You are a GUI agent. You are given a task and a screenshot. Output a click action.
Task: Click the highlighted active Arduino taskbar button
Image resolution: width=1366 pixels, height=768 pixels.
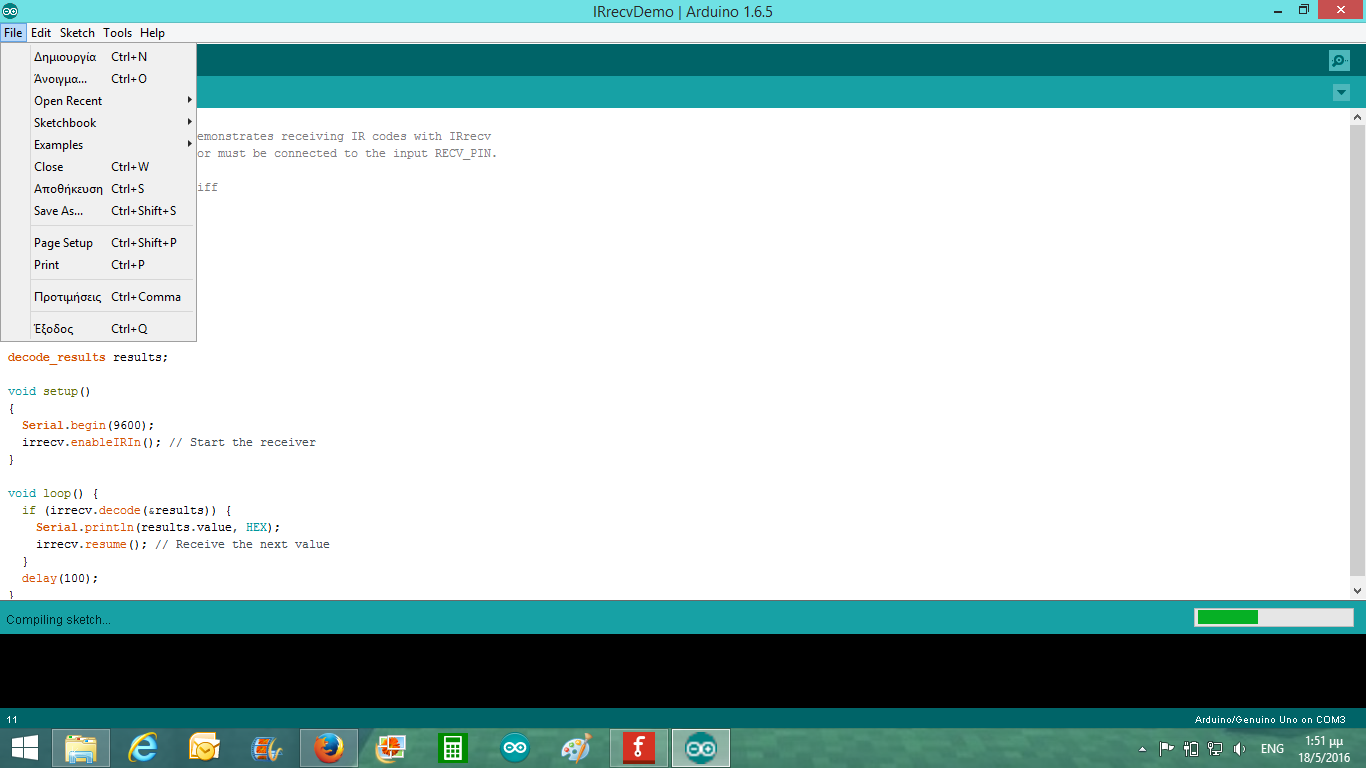coord(701,748)
